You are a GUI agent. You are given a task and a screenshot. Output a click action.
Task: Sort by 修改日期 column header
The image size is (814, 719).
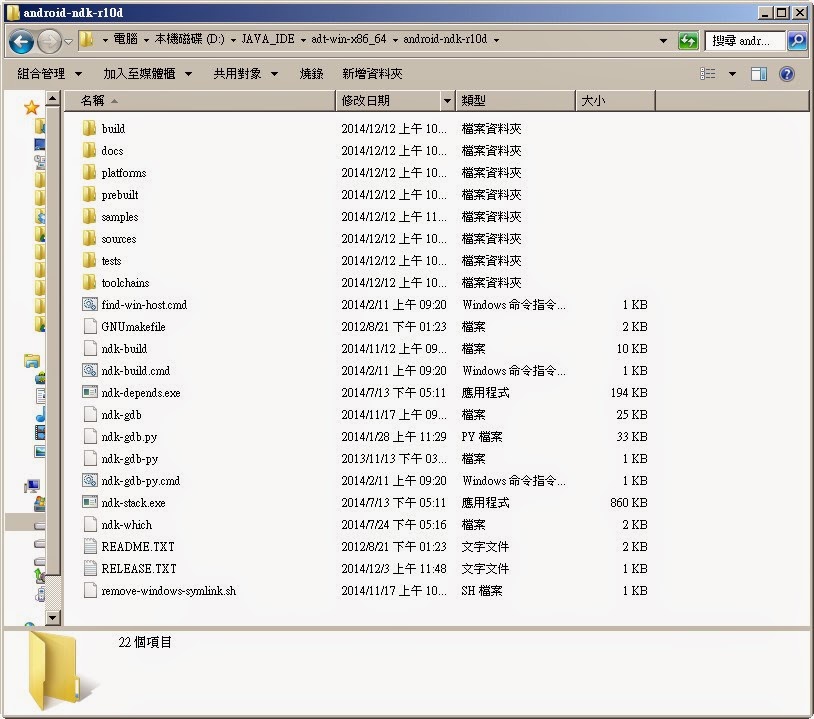click(388, 101)
